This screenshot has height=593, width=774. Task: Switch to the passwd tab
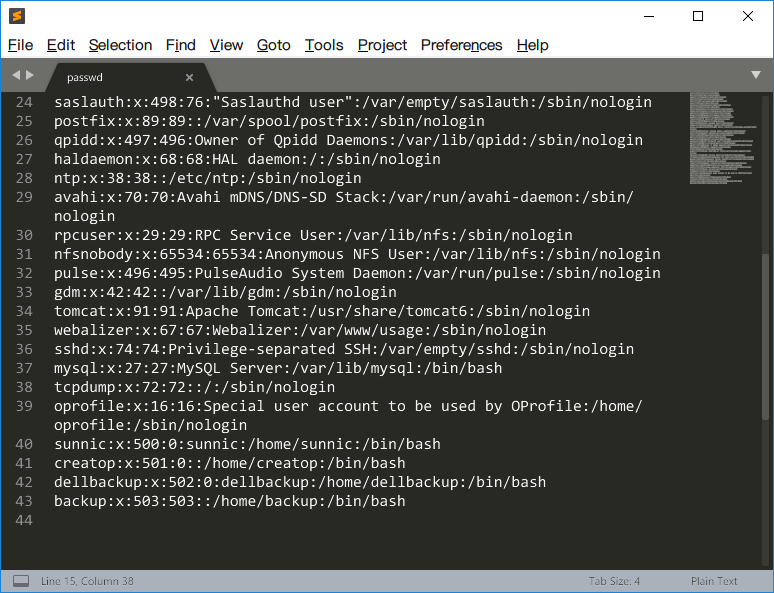click(131, 78)
